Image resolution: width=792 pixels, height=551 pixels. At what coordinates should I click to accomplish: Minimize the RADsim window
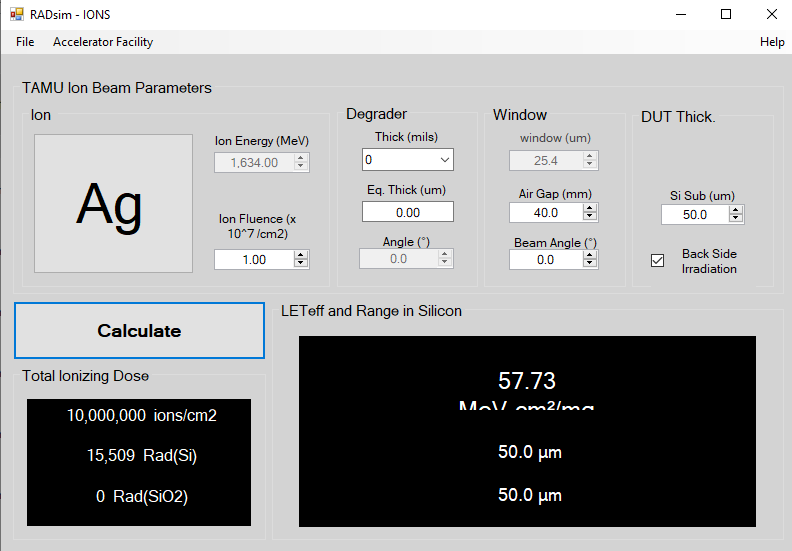681,14
